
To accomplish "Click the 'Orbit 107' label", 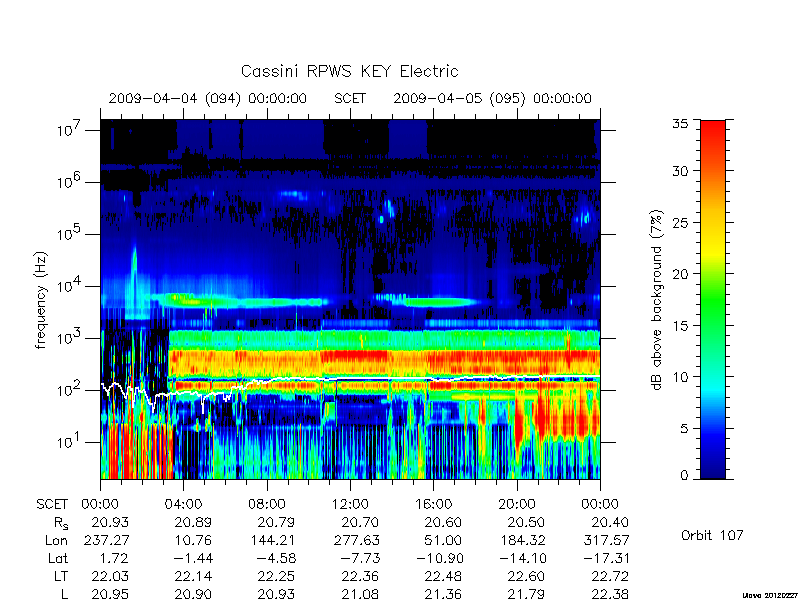I will [712, 535].
